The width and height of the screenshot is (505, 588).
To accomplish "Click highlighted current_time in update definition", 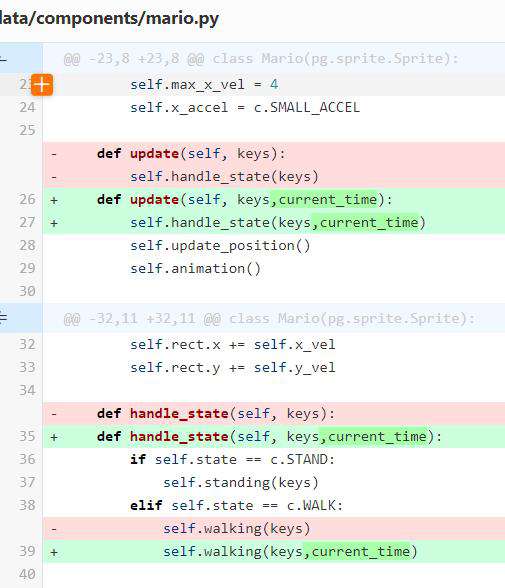I will click(x=328, y=200).
